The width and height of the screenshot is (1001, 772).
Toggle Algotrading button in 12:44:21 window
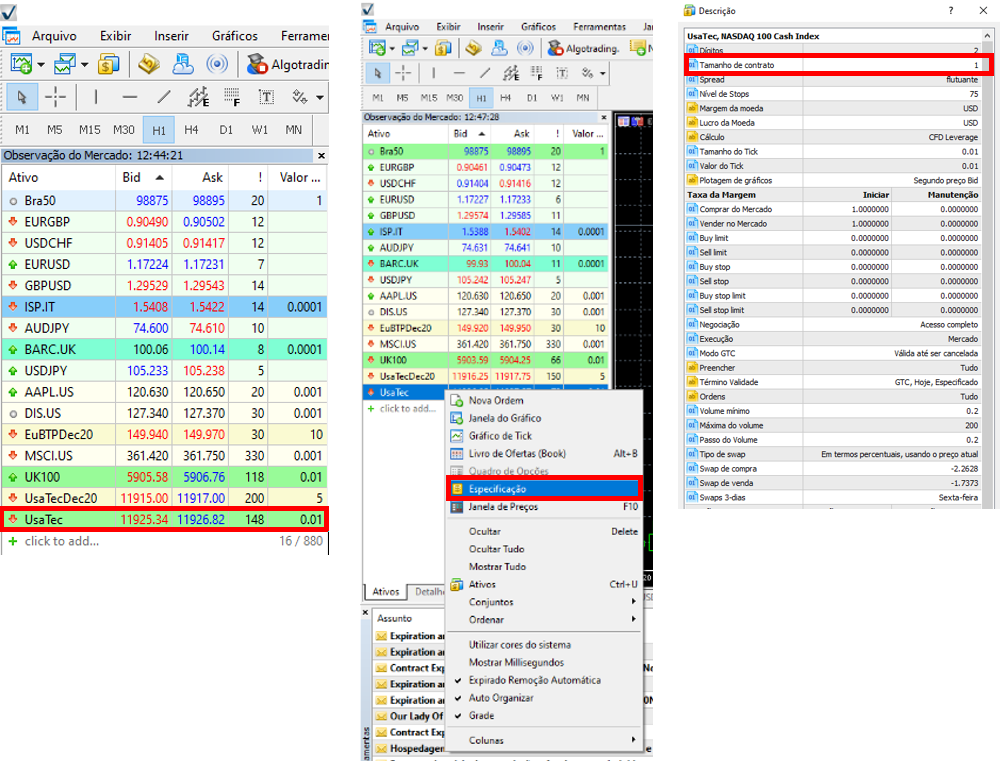[288, 64]
